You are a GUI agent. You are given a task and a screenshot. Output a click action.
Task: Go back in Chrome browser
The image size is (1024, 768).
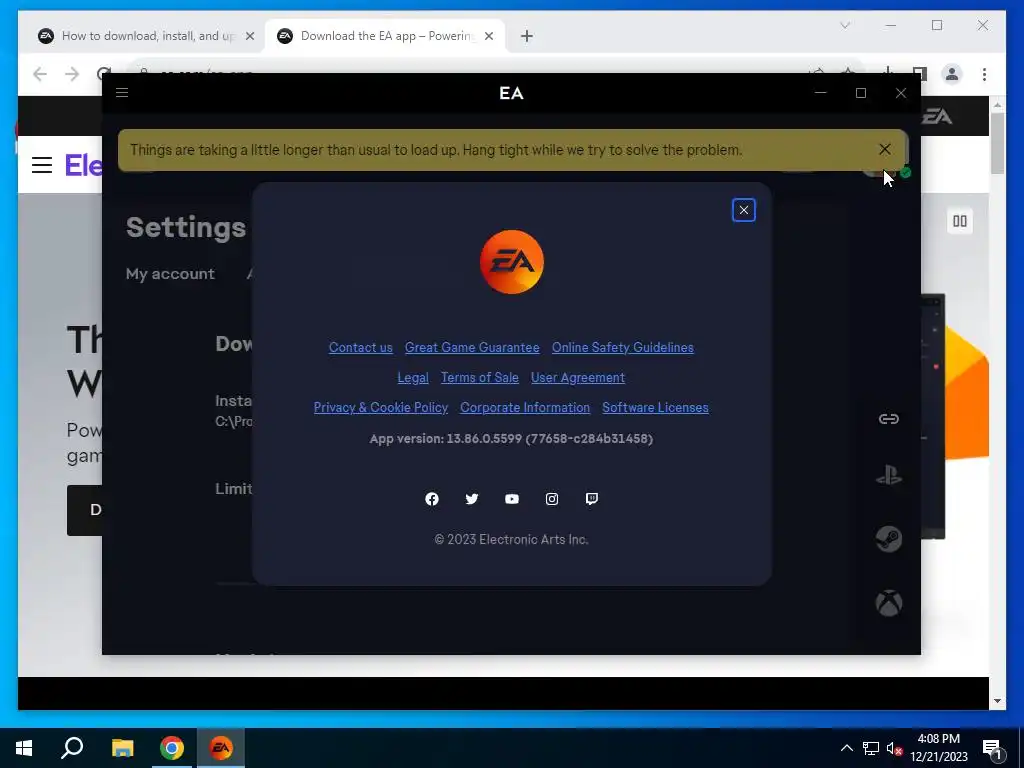40,74
